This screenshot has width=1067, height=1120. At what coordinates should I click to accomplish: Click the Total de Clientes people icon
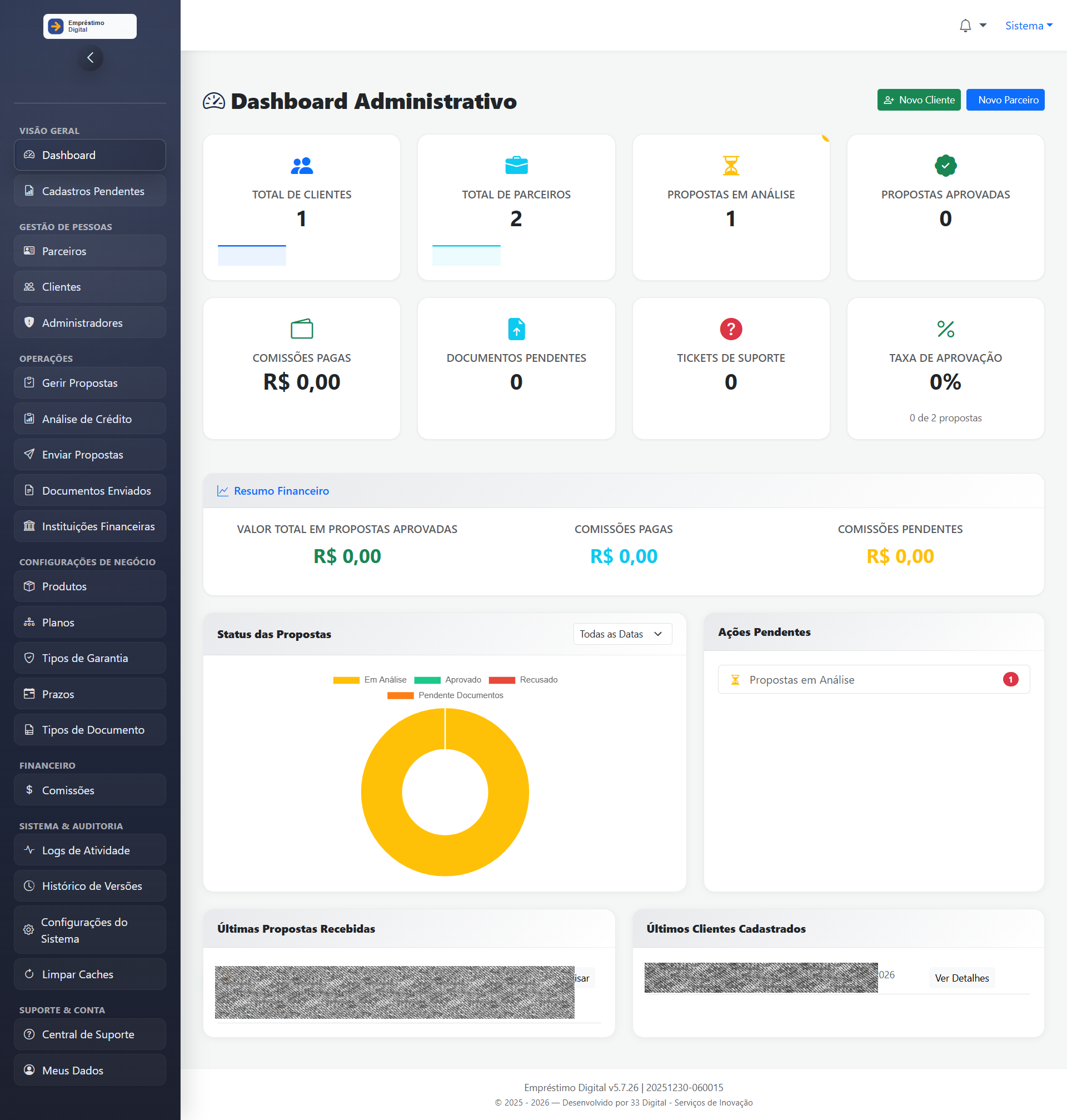coord(301,166)
